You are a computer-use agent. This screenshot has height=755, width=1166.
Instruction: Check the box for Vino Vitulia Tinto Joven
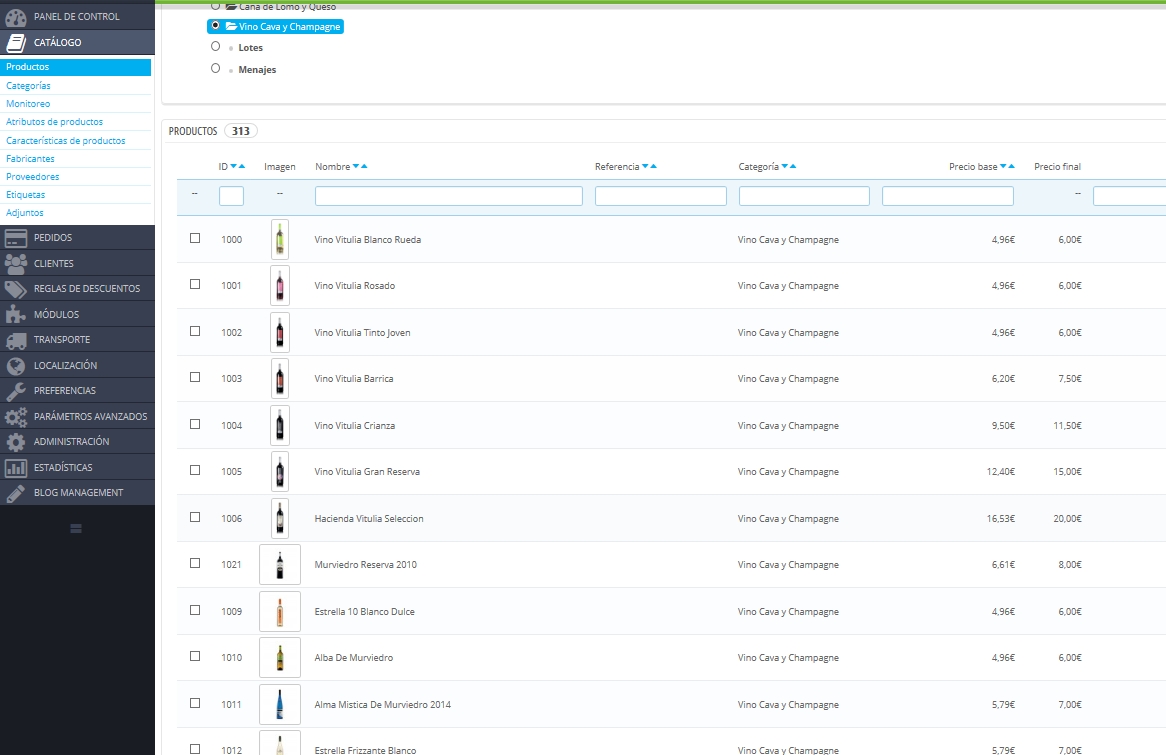point(195,331)
